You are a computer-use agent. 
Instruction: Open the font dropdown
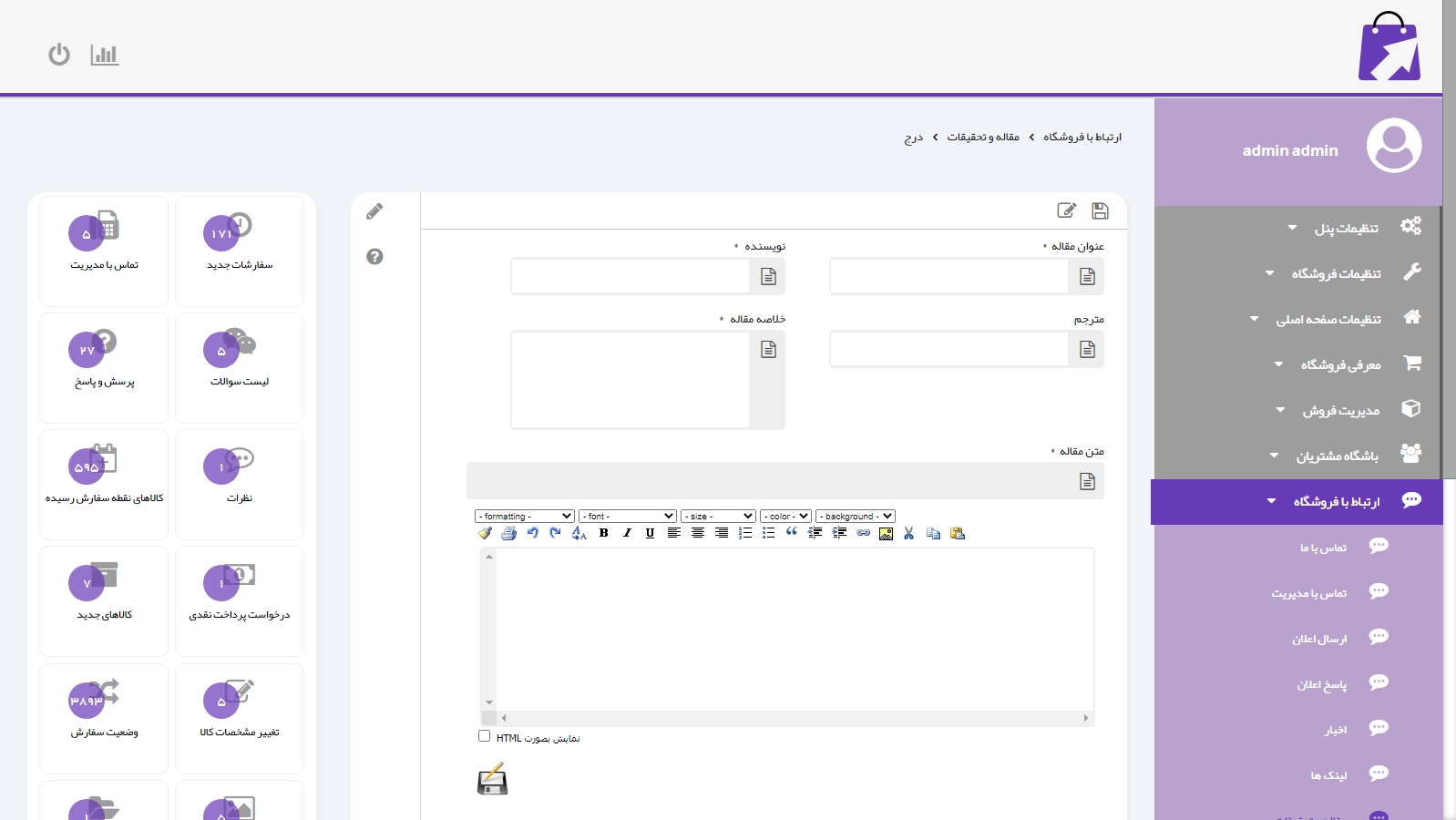(x=627, y=516)
